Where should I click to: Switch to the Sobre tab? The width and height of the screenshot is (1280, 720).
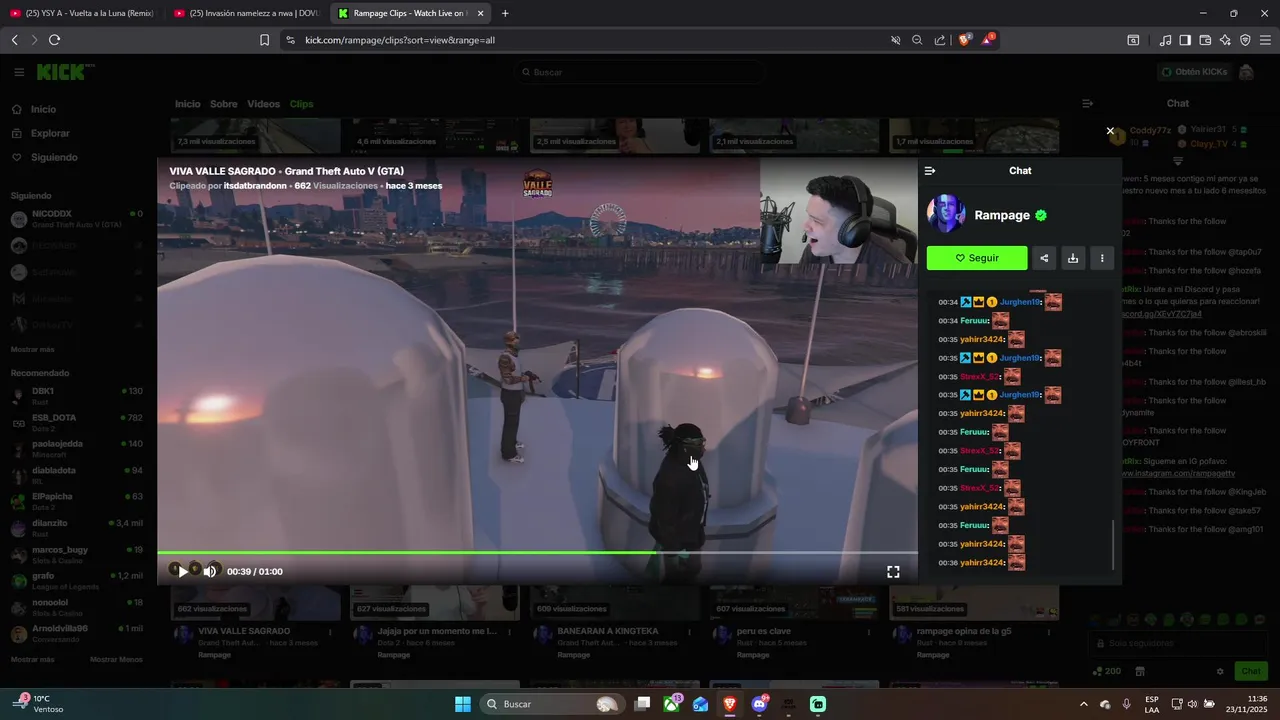click(224, 104)
